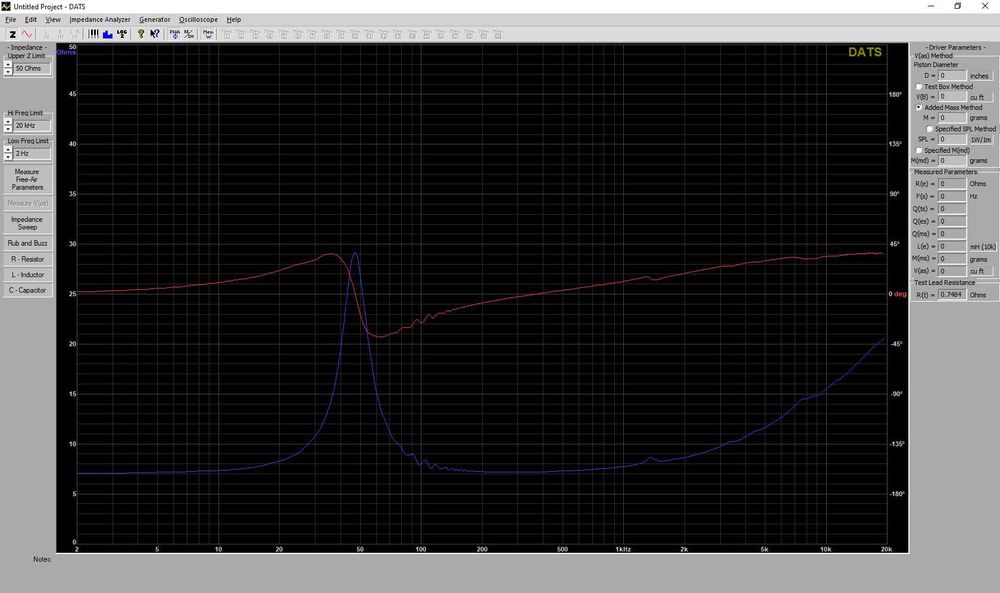Toggle the LOG scale toolbar icon
The width and height of the screenshot is (1000, 593).
pyautogui.click(x=122, y=34)
